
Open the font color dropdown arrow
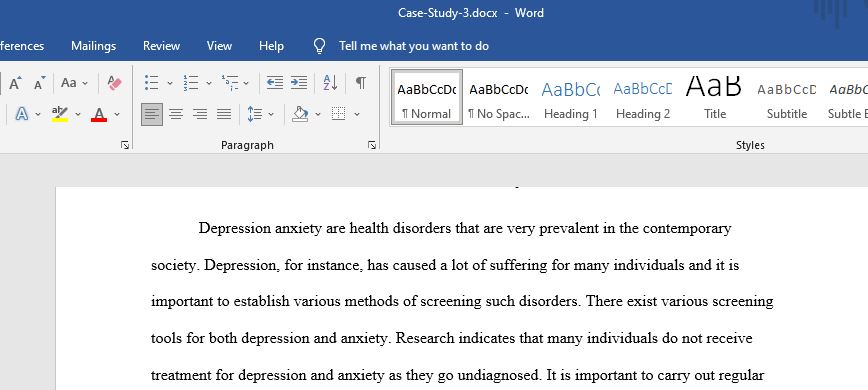coord(117,115)
